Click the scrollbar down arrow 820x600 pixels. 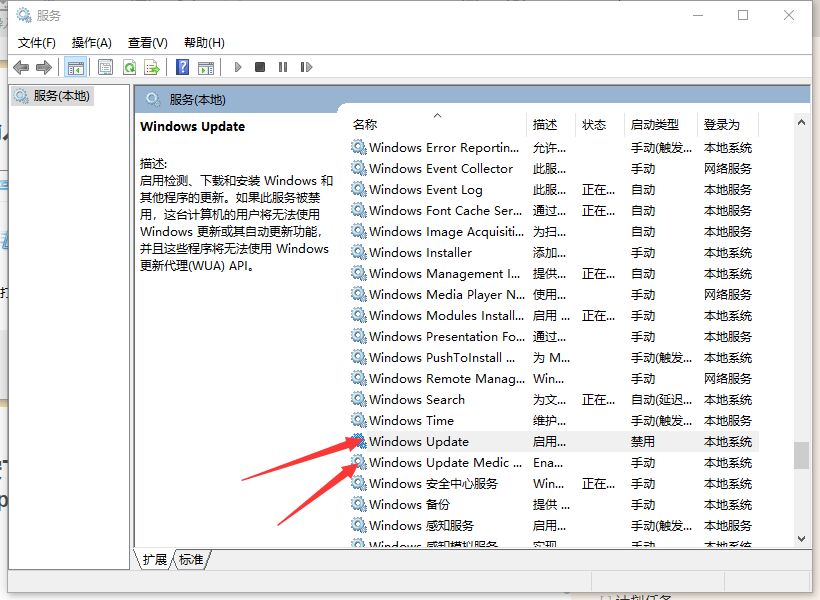tap(801, 539)
